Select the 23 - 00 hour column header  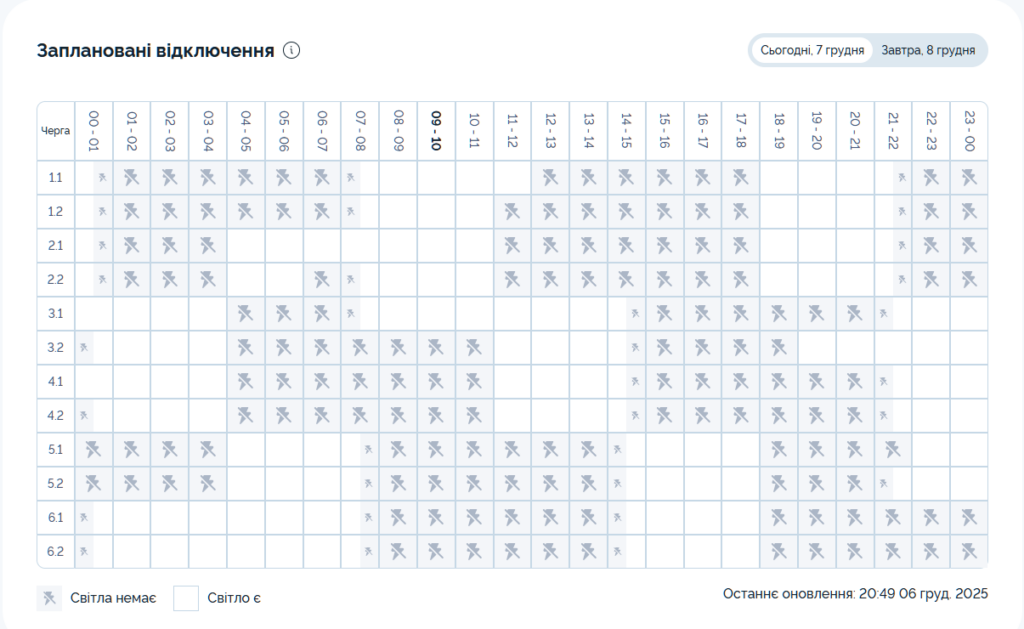click(968, 131)
